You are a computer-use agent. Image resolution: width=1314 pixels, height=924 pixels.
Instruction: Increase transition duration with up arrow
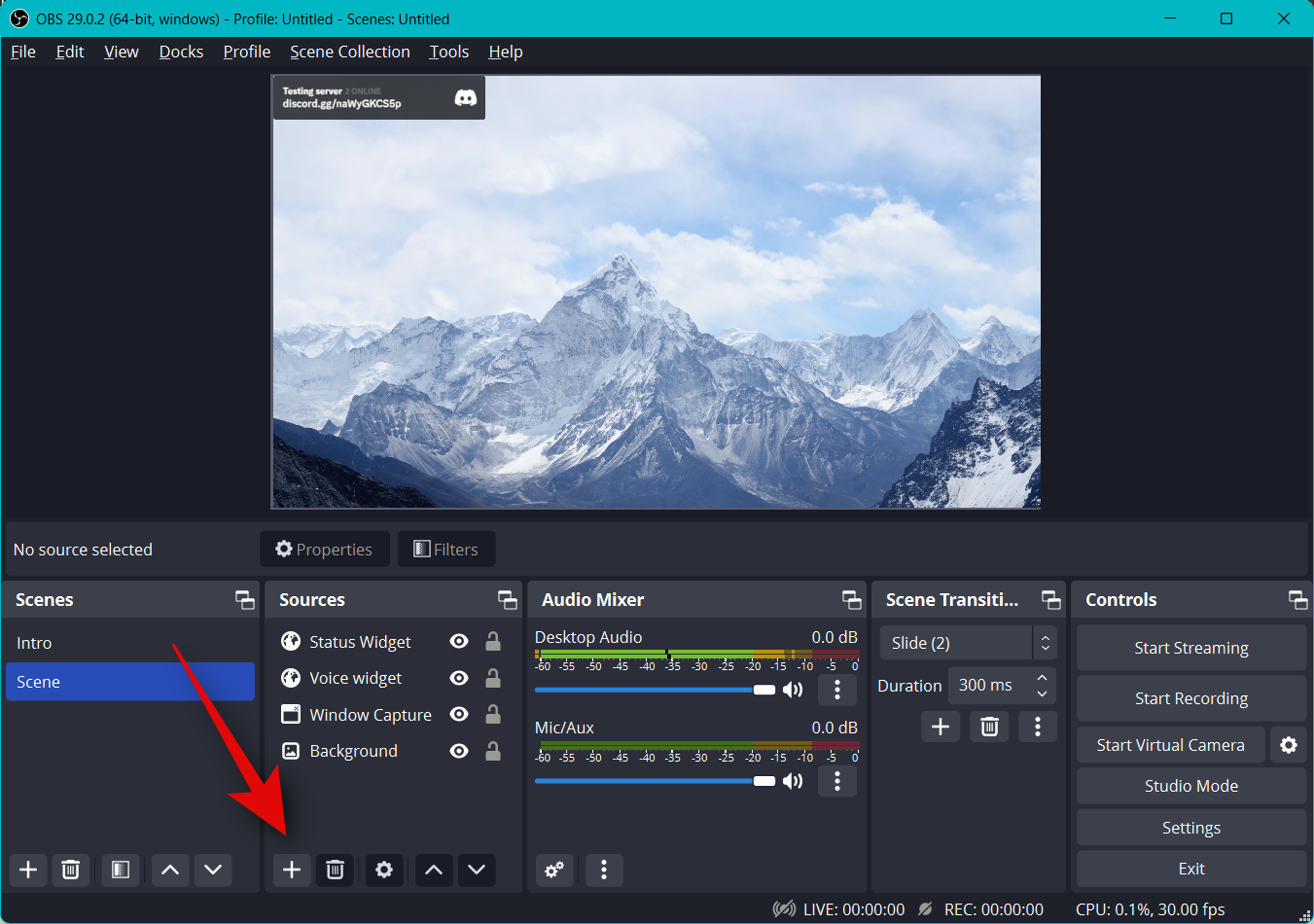[1042, 678]
